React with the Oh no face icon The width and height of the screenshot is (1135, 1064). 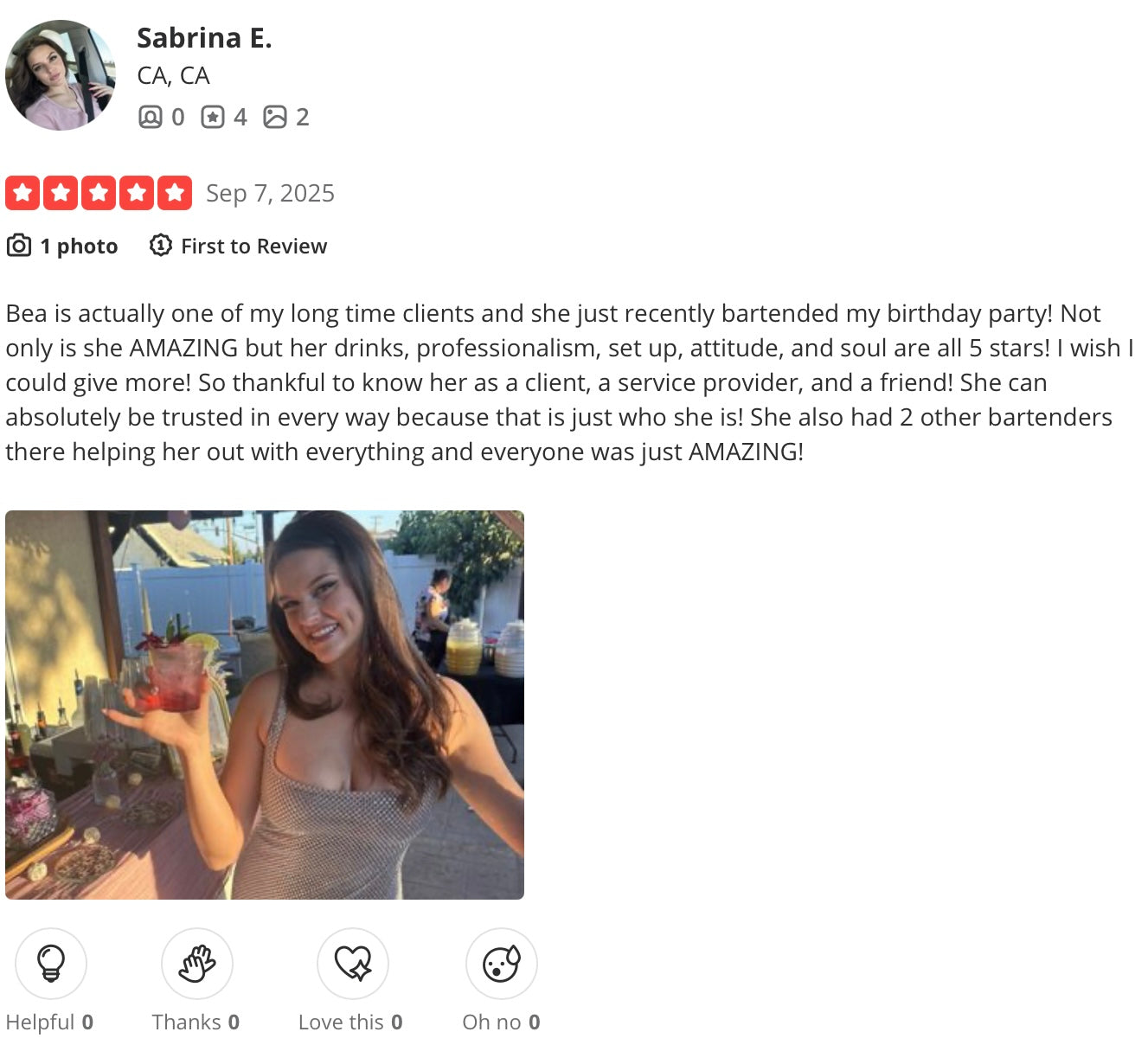tap(502, 964)
